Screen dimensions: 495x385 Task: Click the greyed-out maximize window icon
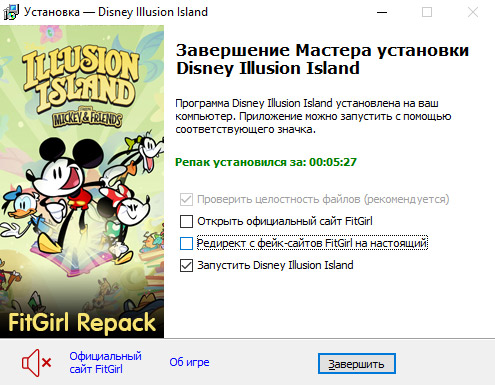tap(427, 12)
